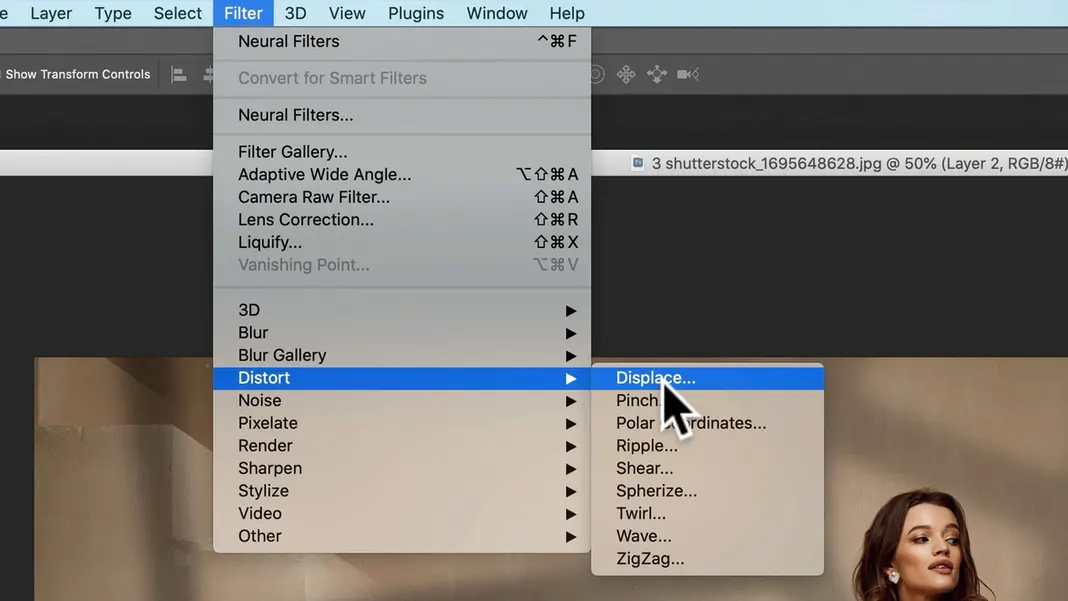Open the Window menu
1068x601 pixels.
[497, 13]
